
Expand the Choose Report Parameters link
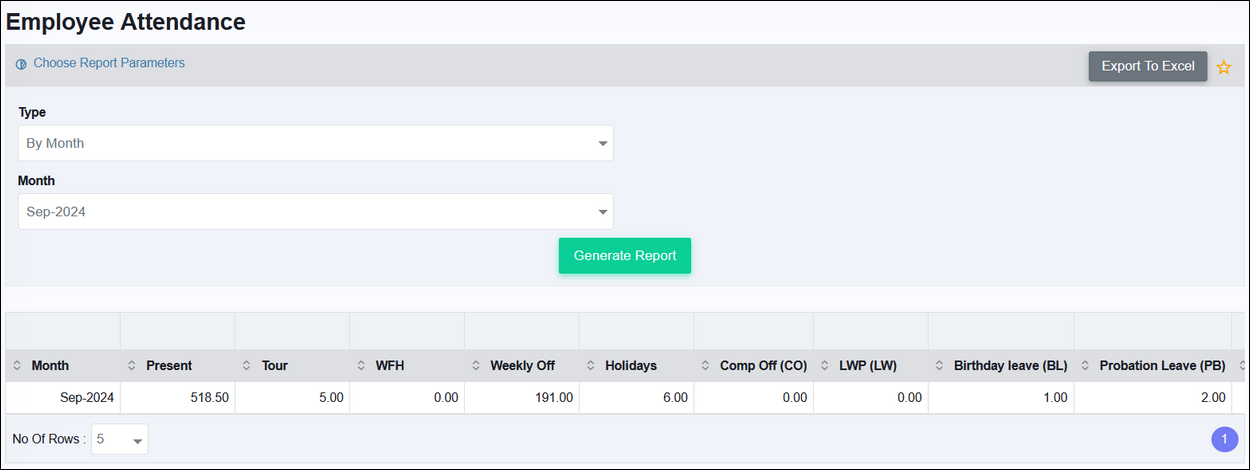109,63
